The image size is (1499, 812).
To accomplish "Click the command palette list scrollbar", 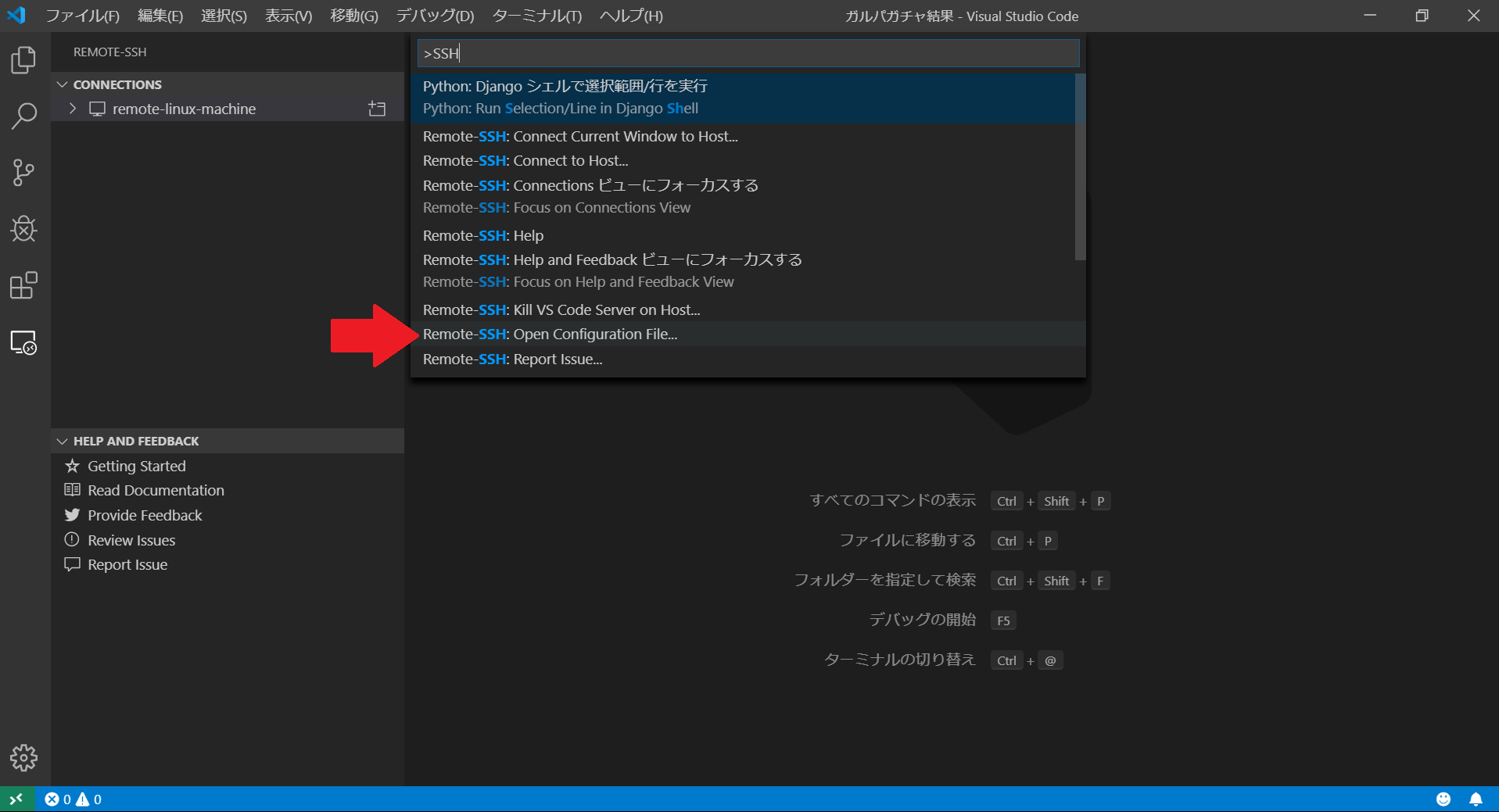I will [x=1080, y=166].
